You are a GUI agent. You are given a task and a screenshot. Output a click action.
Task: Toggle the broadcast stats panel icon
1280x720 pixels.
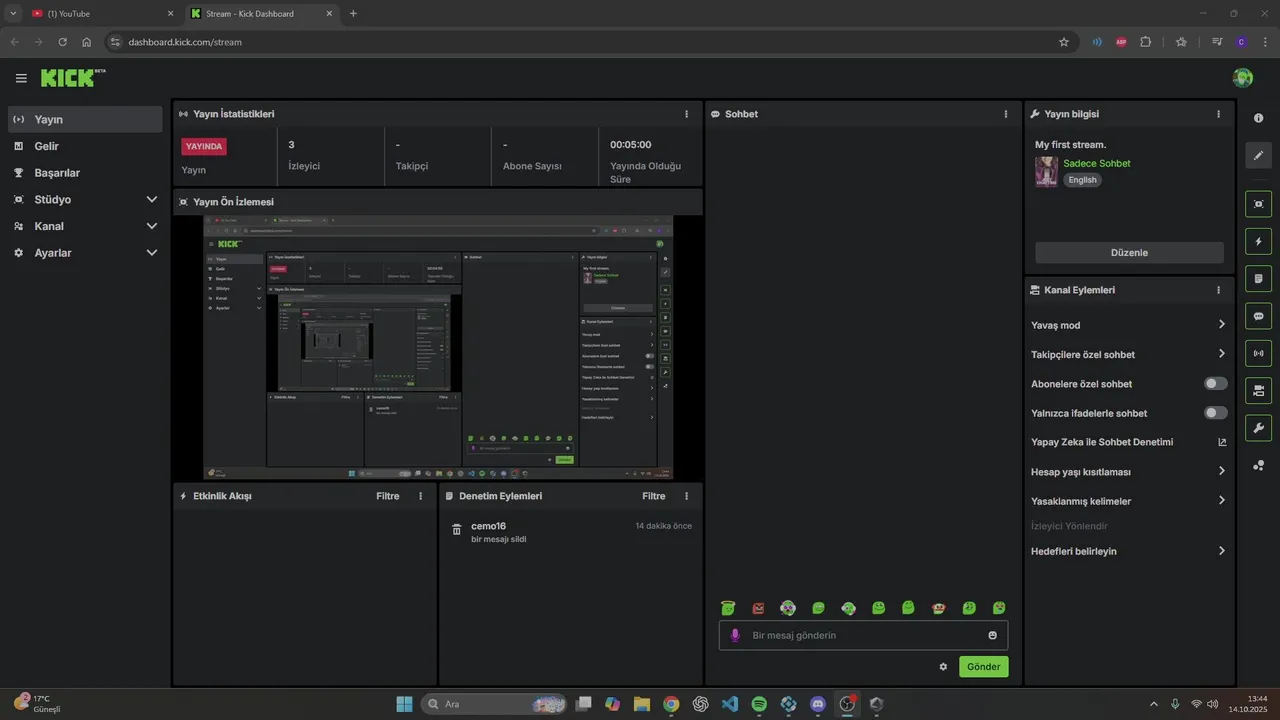tap(1258, 353)
